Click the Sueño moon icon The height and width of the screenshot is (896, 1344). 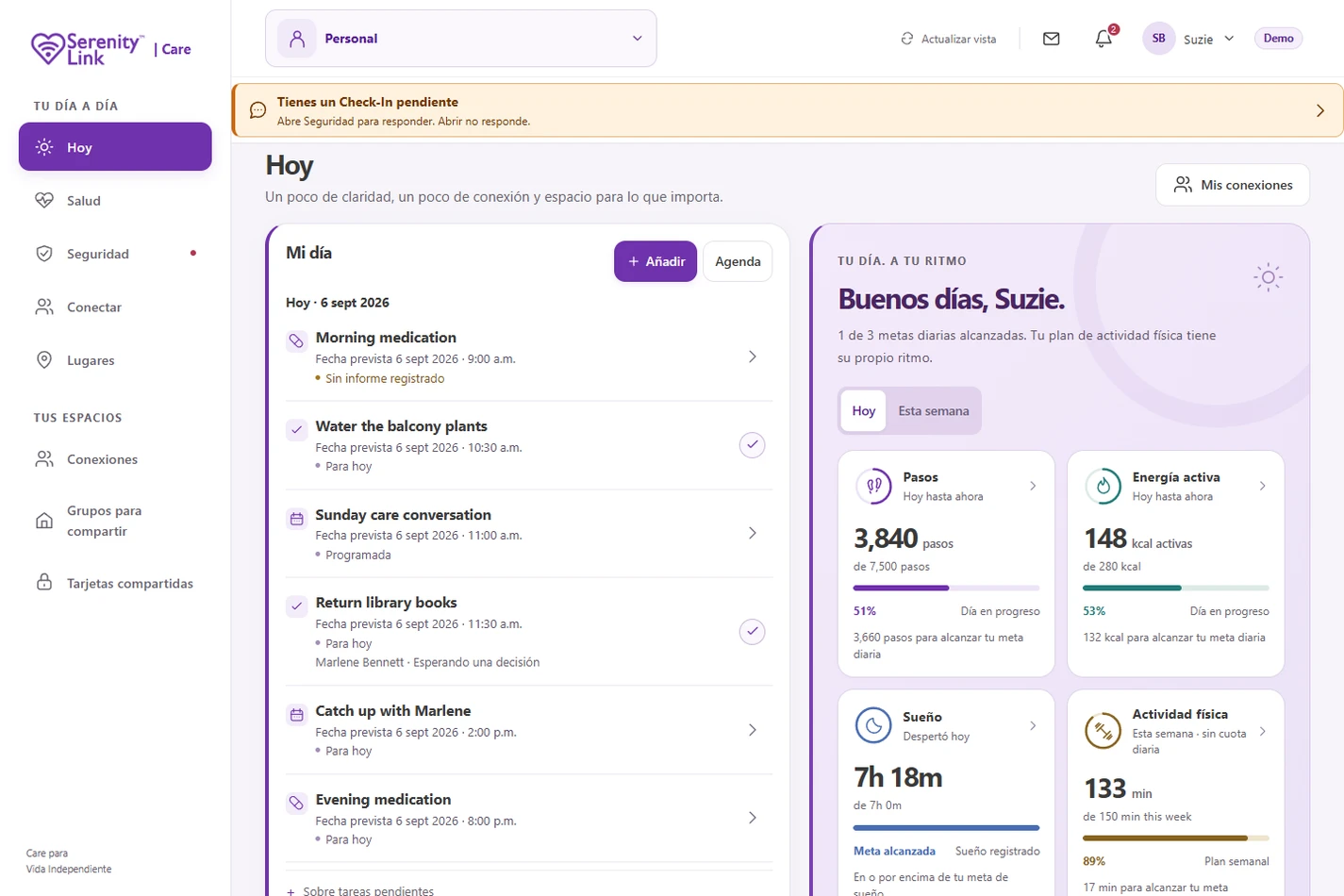coord(873,725)
